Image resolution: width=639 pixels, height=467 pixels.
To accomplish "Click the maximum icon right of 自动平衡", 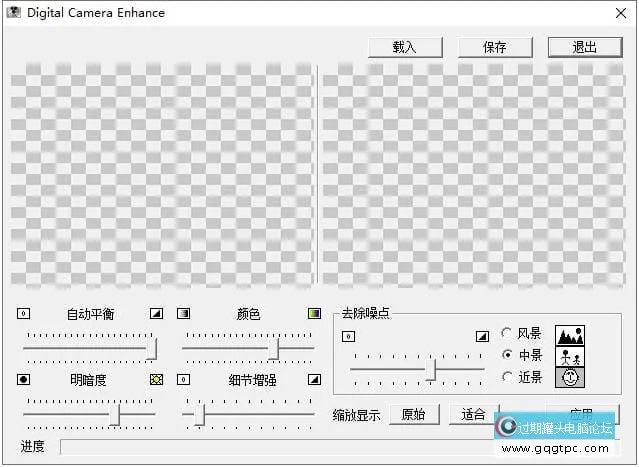I will click(156, 313).
